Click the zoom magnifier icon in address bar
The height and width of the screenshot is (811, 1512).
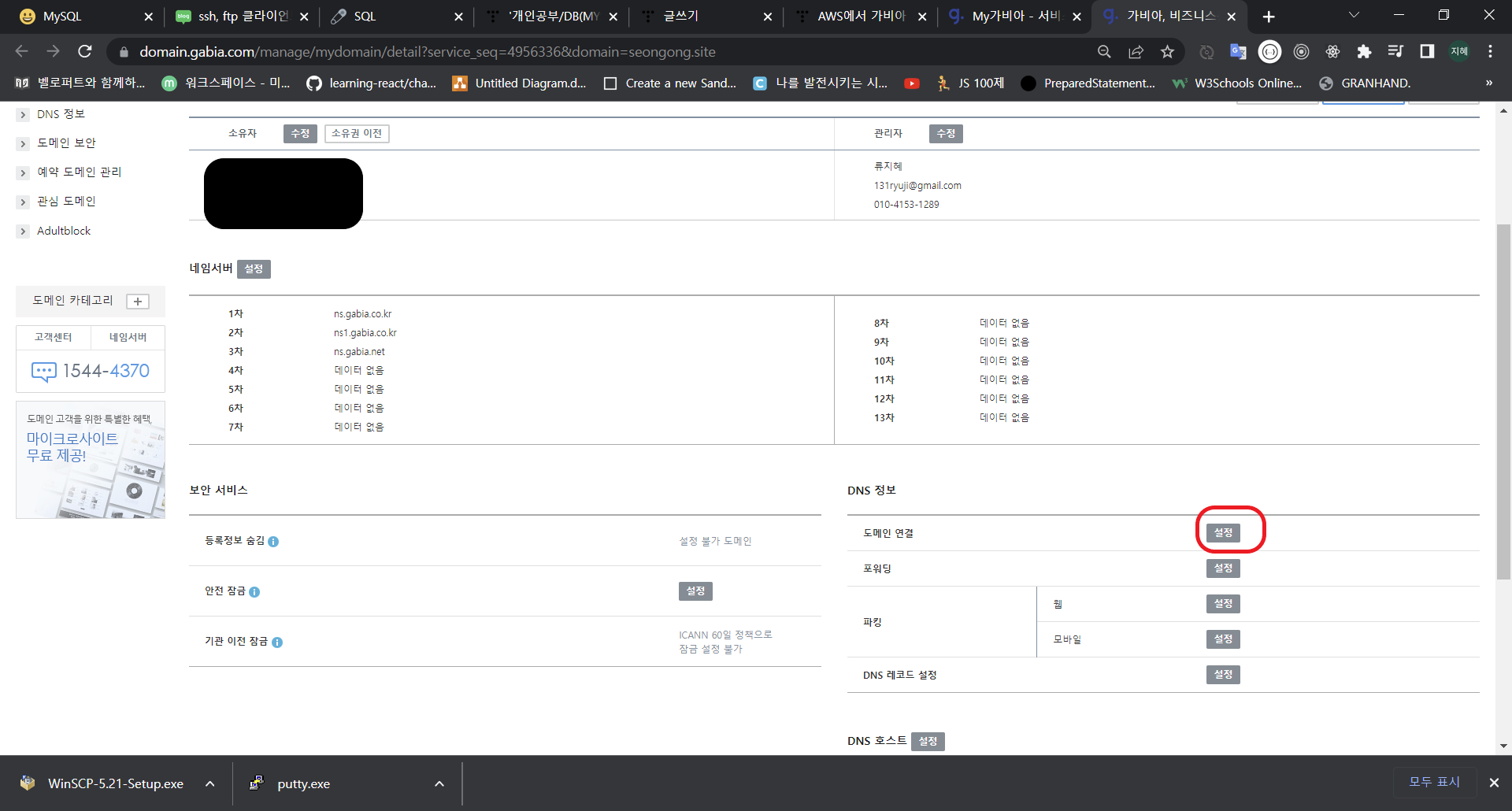point(1104,51)
